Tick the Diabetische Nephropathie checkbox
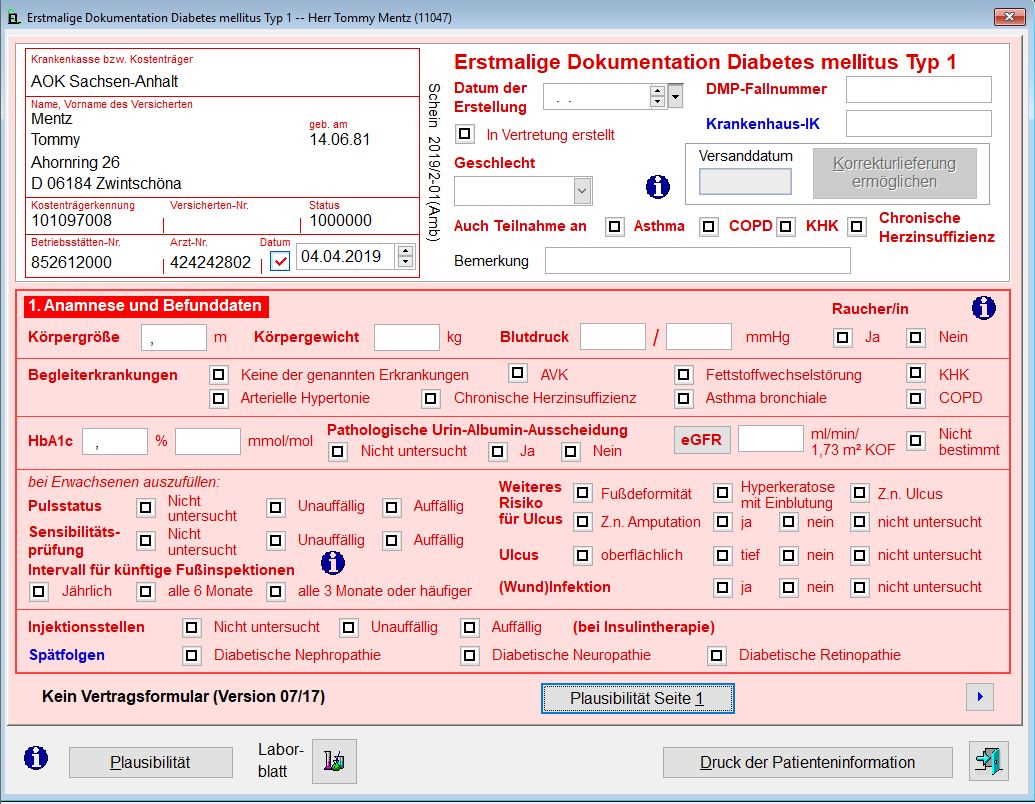The image size is (1035, 804). pyautogui.click(x=192, y=656)
